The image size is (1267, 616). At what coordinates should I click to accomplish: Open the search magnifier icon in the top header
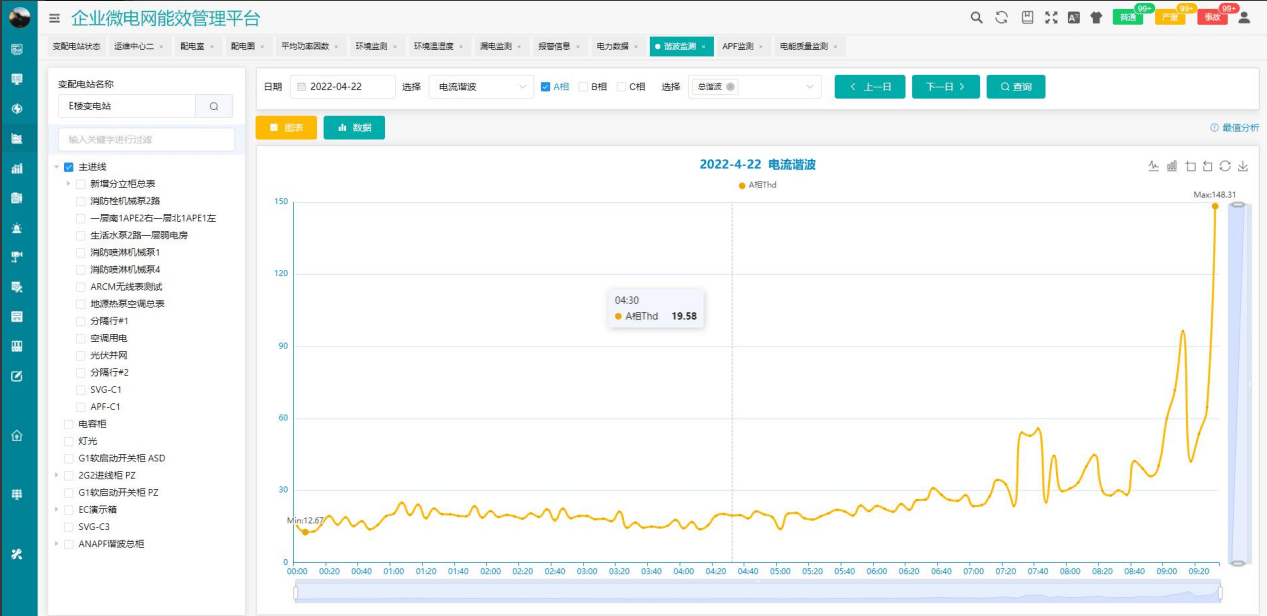coord(977,17)
